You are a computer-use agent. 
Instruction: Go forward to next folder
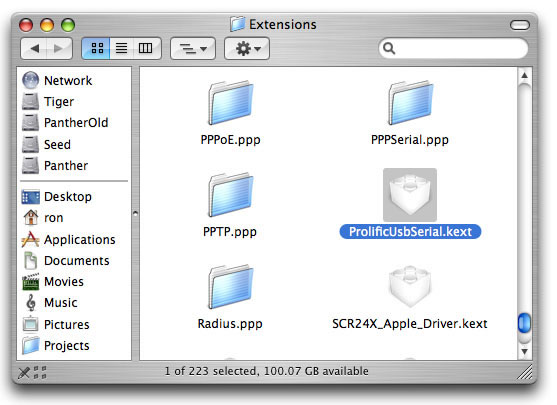[x=59, y=48]
